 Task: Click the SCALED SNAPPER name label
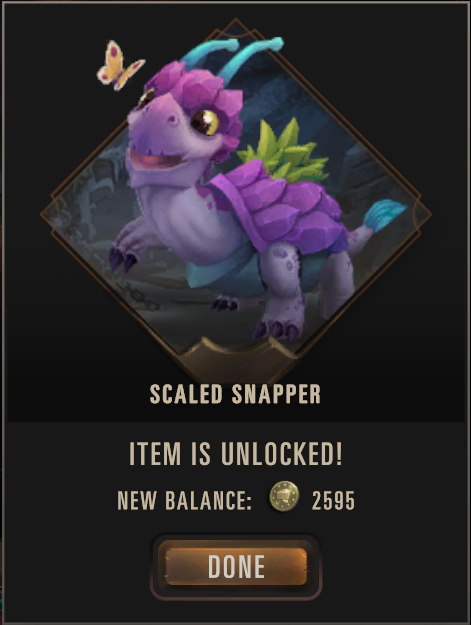point(235,395)
